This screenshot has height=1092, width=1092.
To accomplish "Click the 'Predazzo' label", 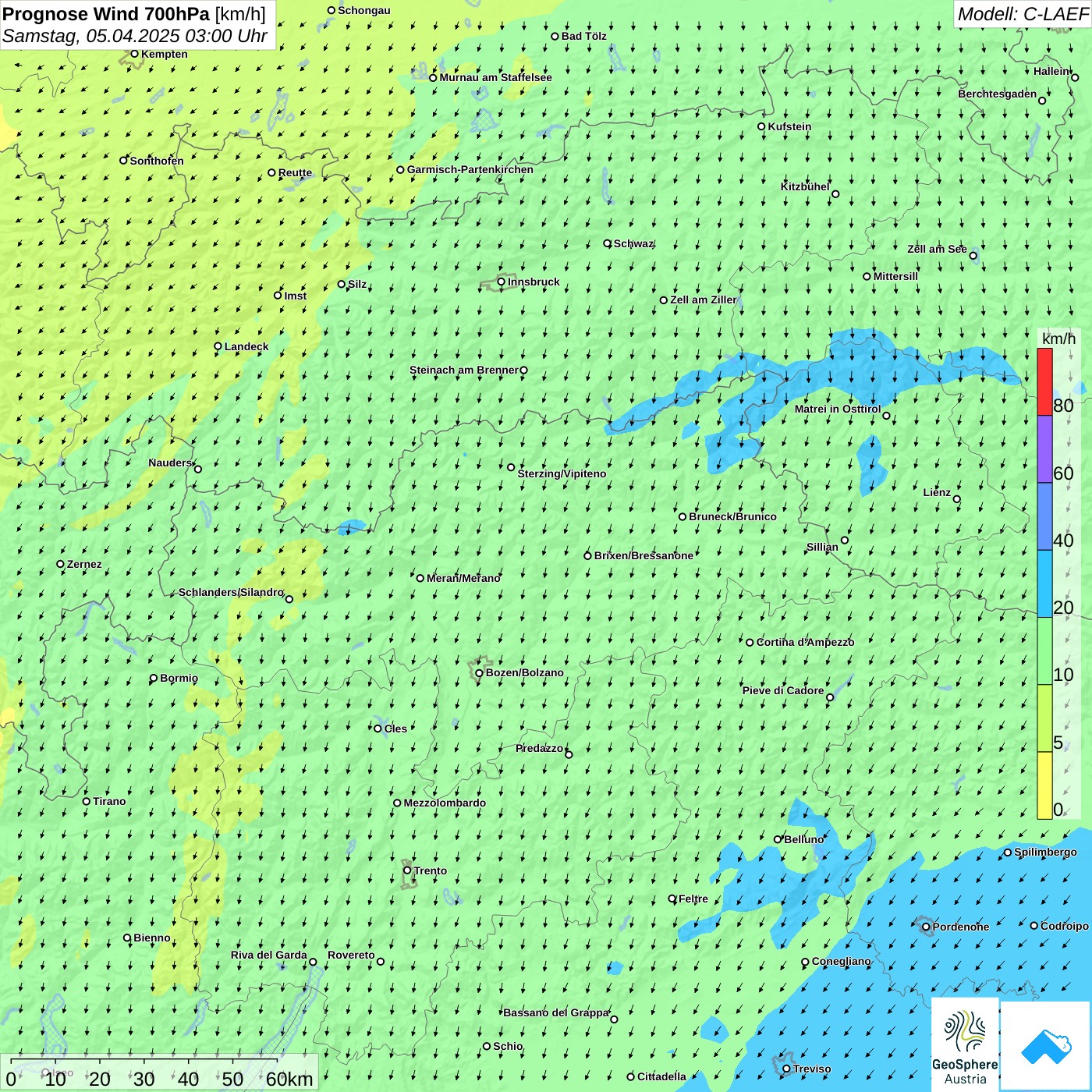I will tap(539, 748).
